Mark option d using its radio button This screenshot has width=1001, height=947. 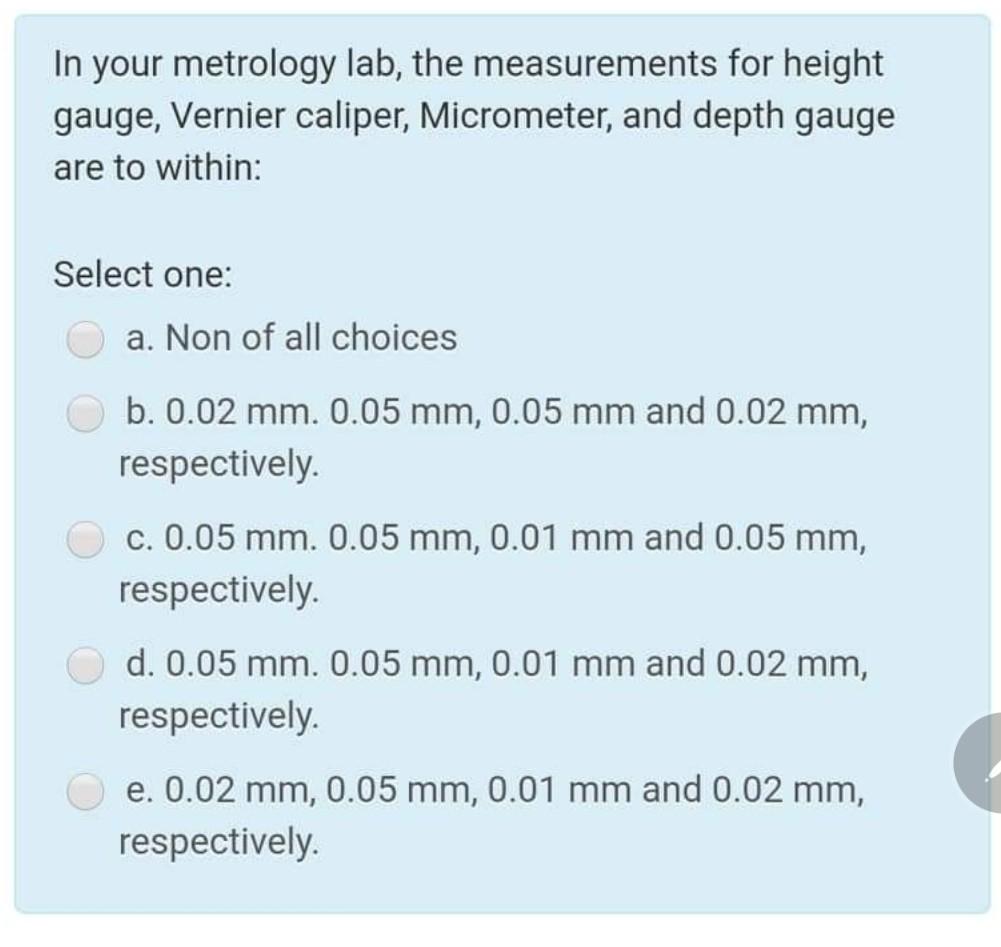[x=85, y=663]
